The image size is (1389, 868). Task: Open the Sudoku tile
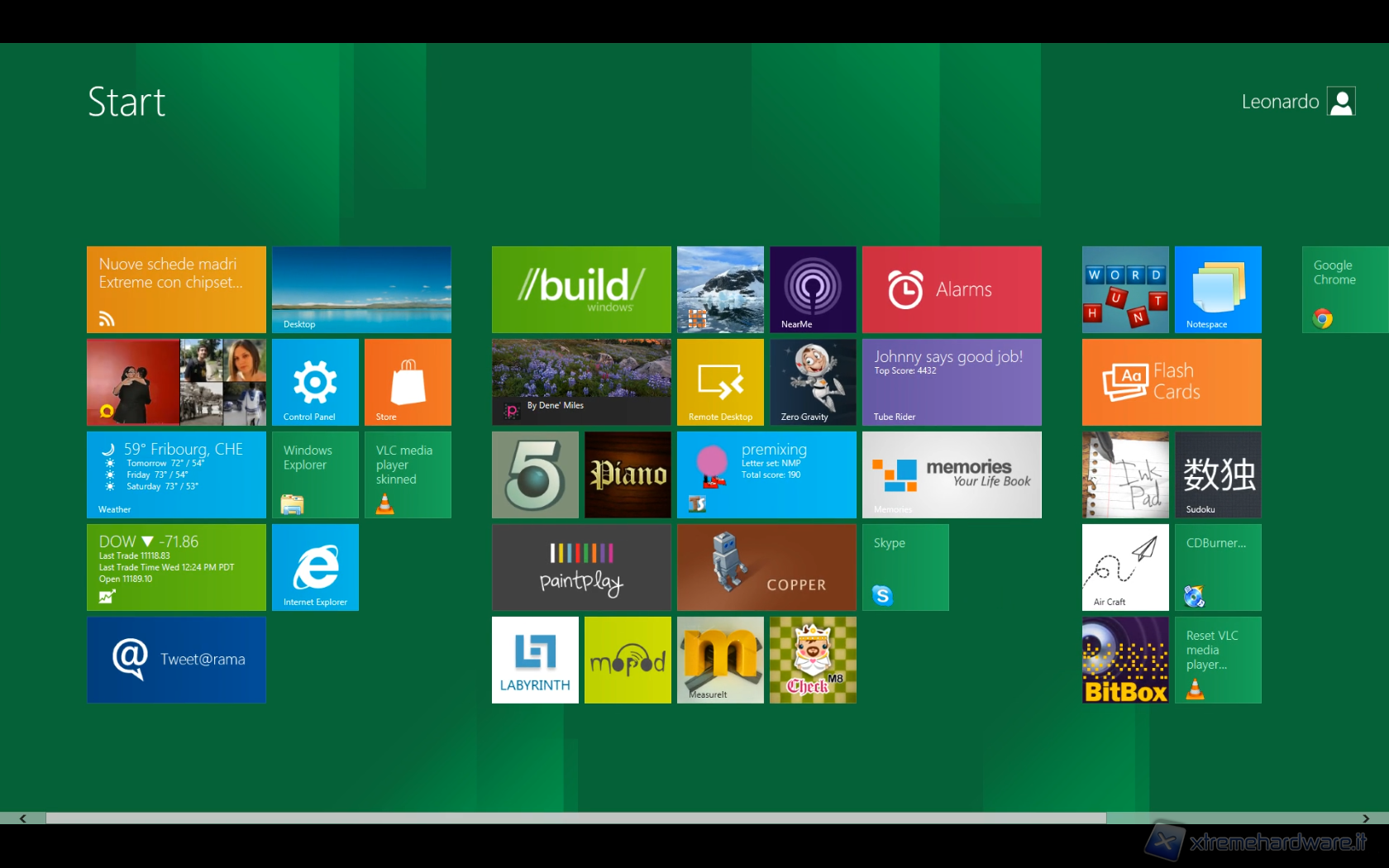point(1217,475)
